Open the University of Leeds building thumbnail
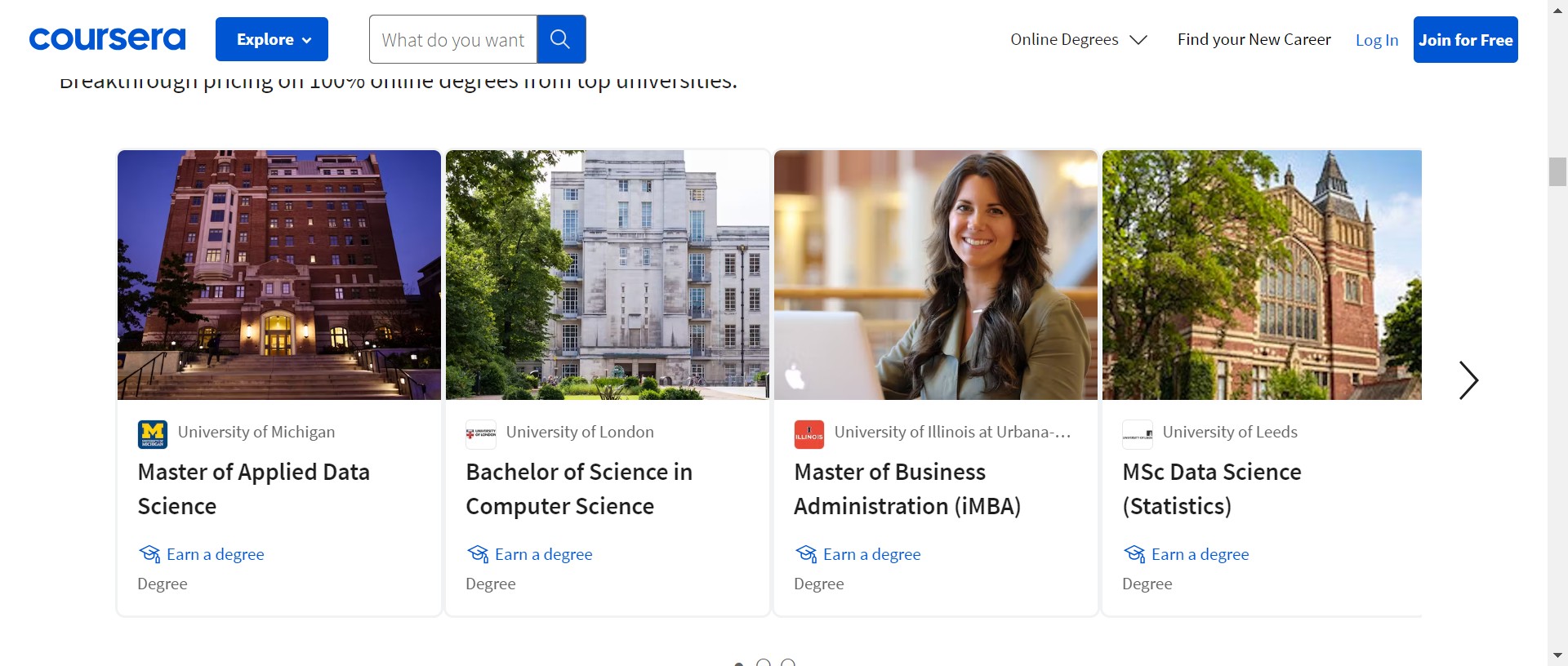Image resolution: width=1568 pixels, height=666 pixels. coord(1262,275)
